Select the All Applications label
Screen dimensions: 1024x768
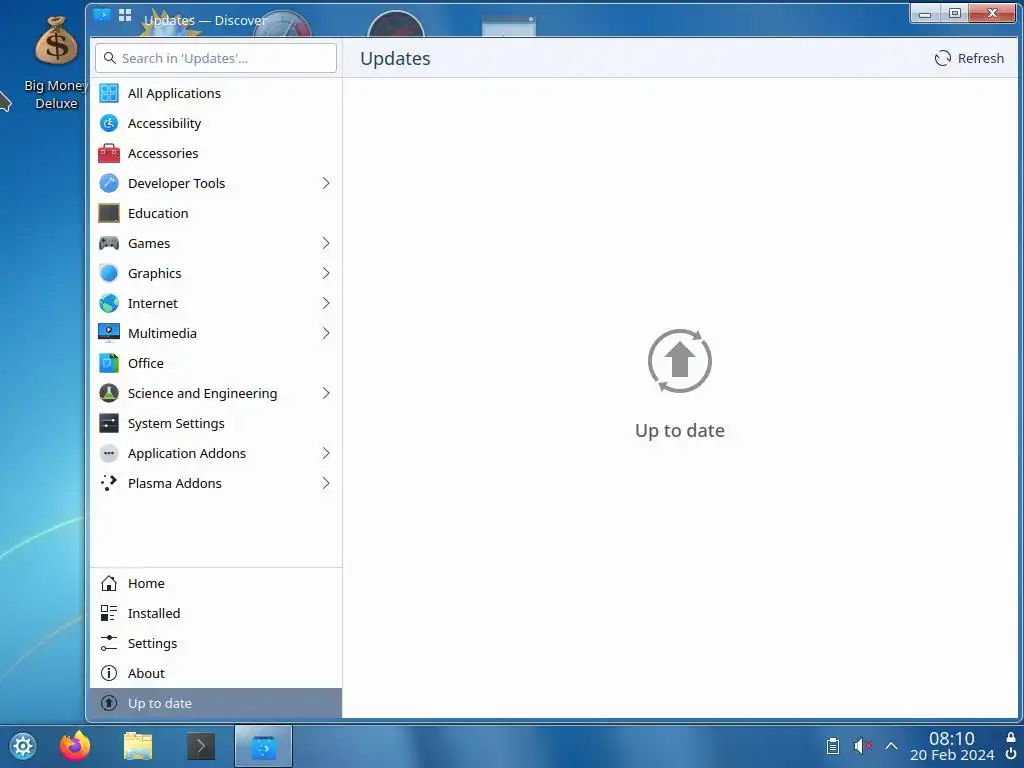[x=174, y=93]
